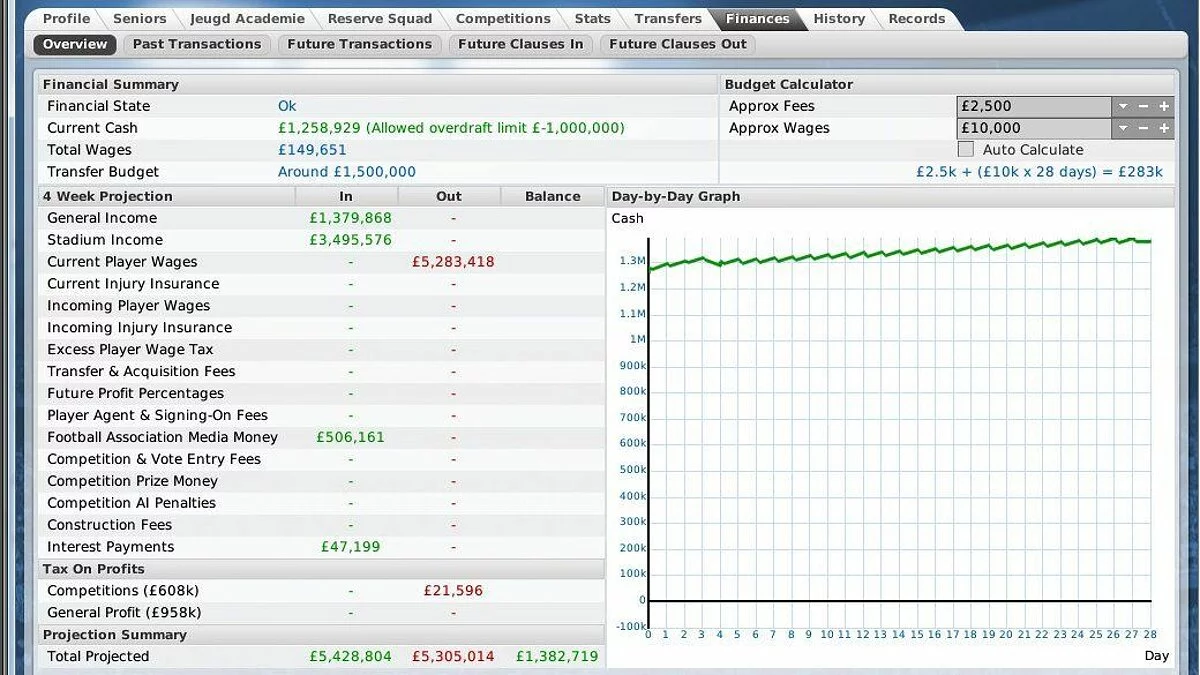Viewport: 1200px width, 675px height.
Task: Open the Approx Wages dropdown arrow
Action: click(1123, 128)
